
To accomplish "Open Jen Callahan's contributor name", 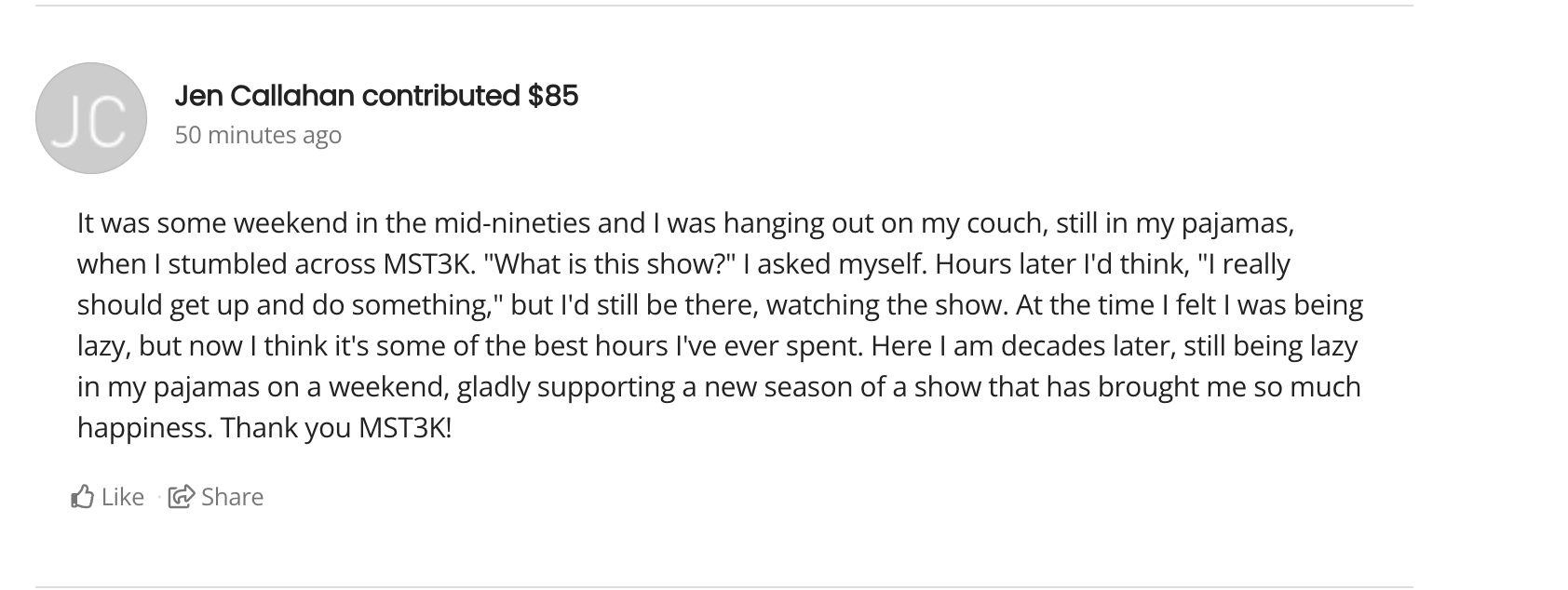I will click(x=264, y=95).
